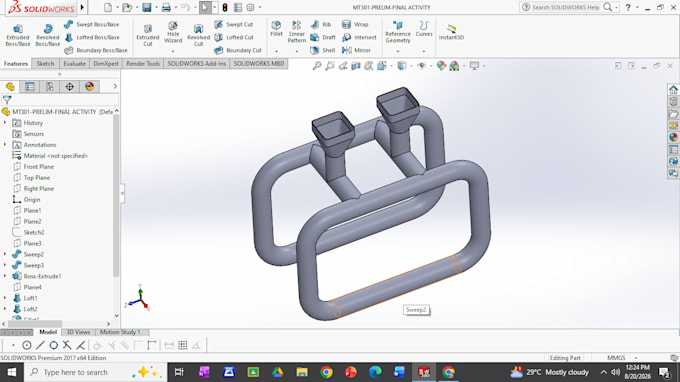The height and width of the screenshot is (382, 680).
Task: Open DimXpertManager tab
Action: [69, 87]
